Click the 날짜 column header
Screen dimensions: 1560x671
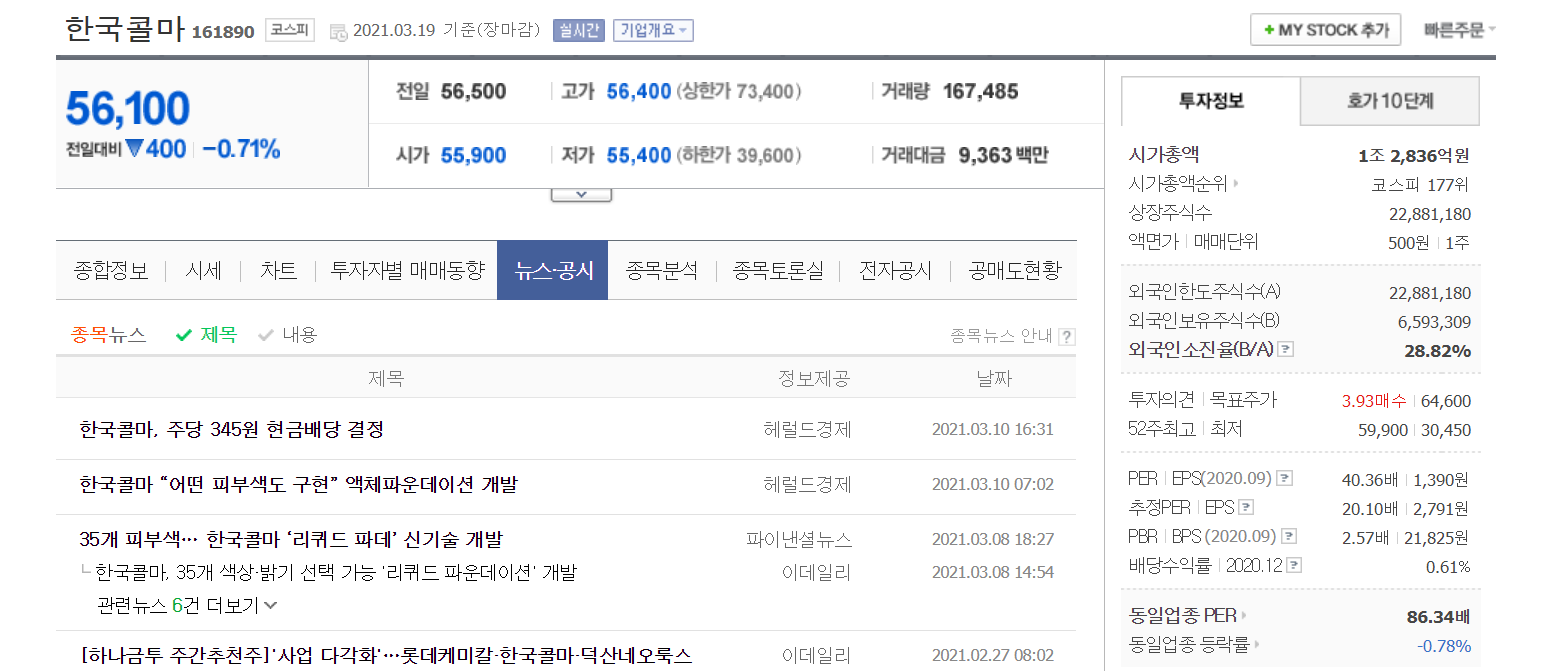pos(993,379)
